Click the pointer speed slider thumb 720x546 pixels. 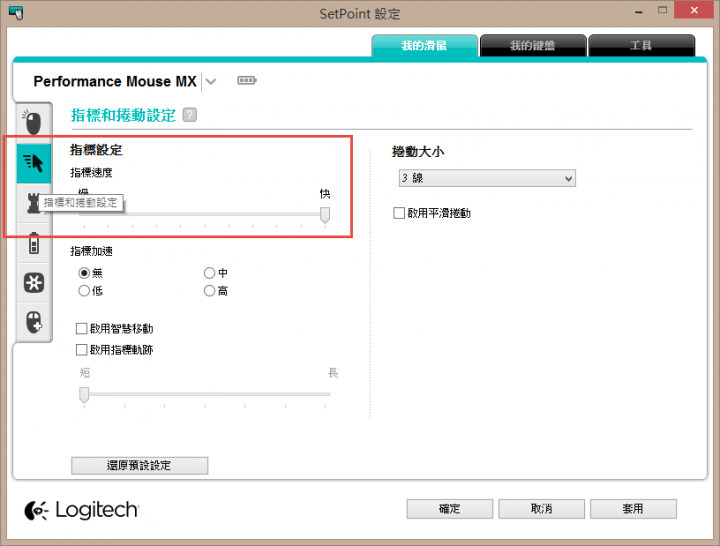point(325,214)
